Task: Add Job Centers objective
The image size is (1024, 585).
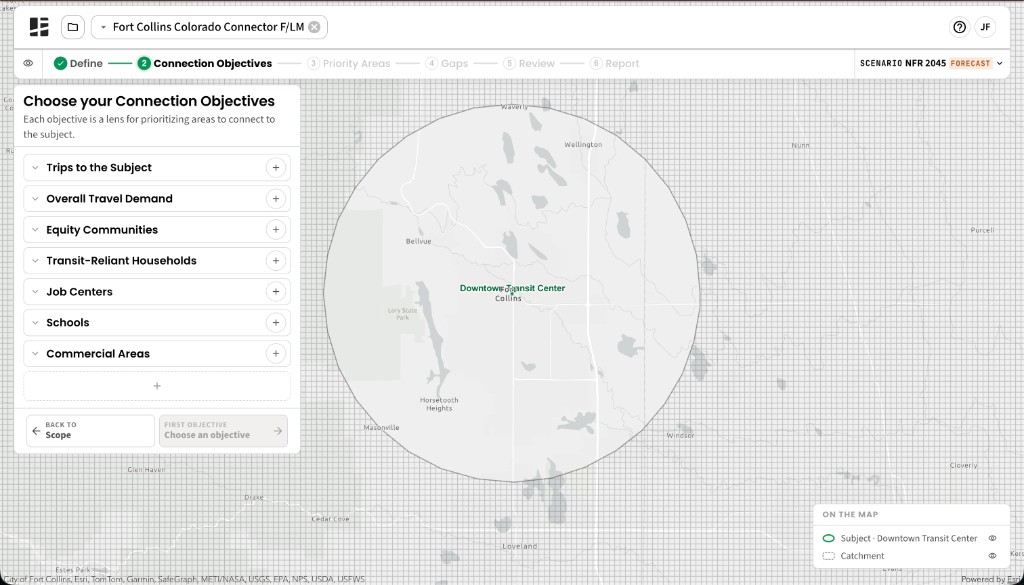Action: click(x=276, y=292)
